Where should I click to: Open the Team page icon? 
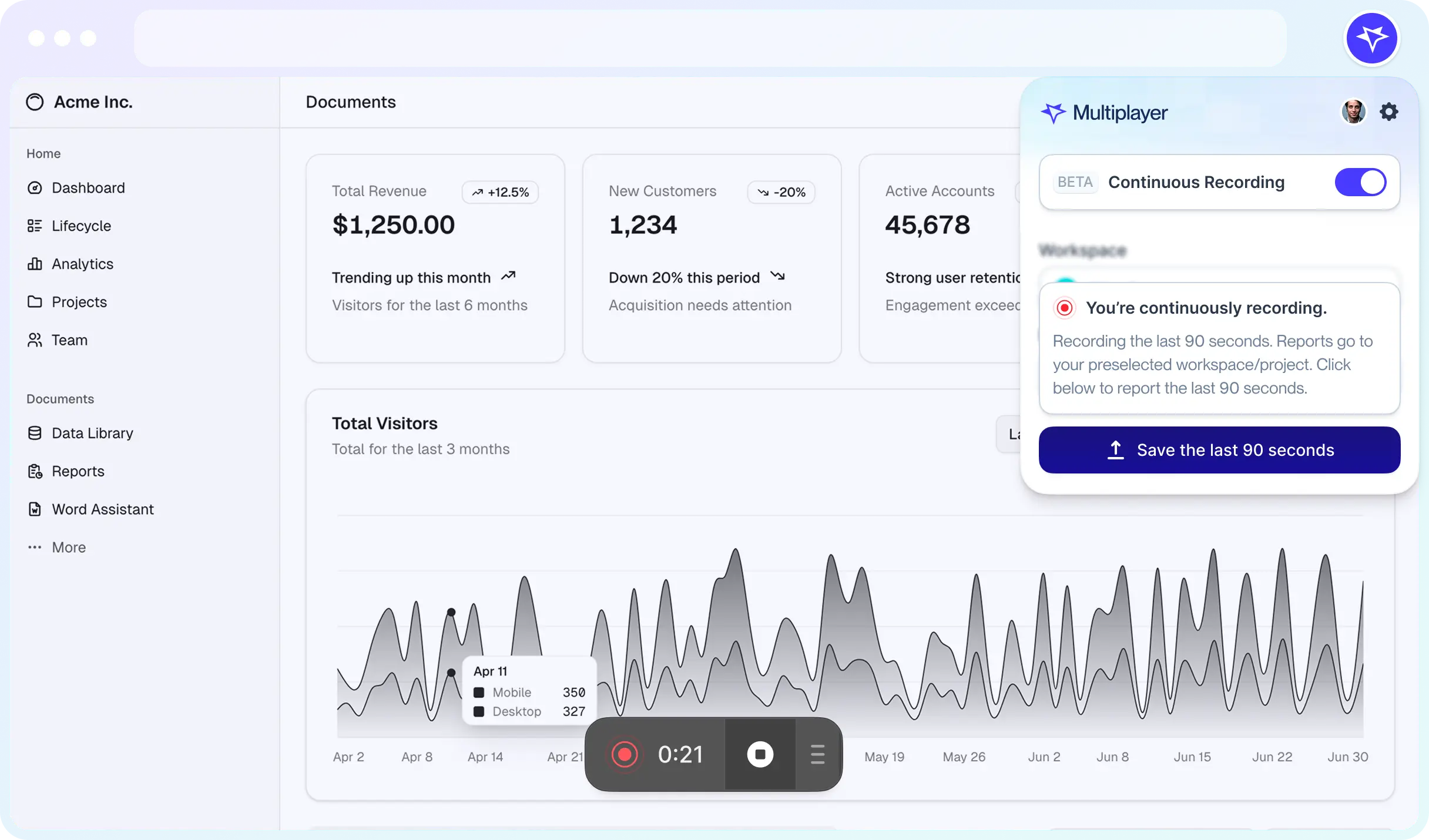click(35, 340)
